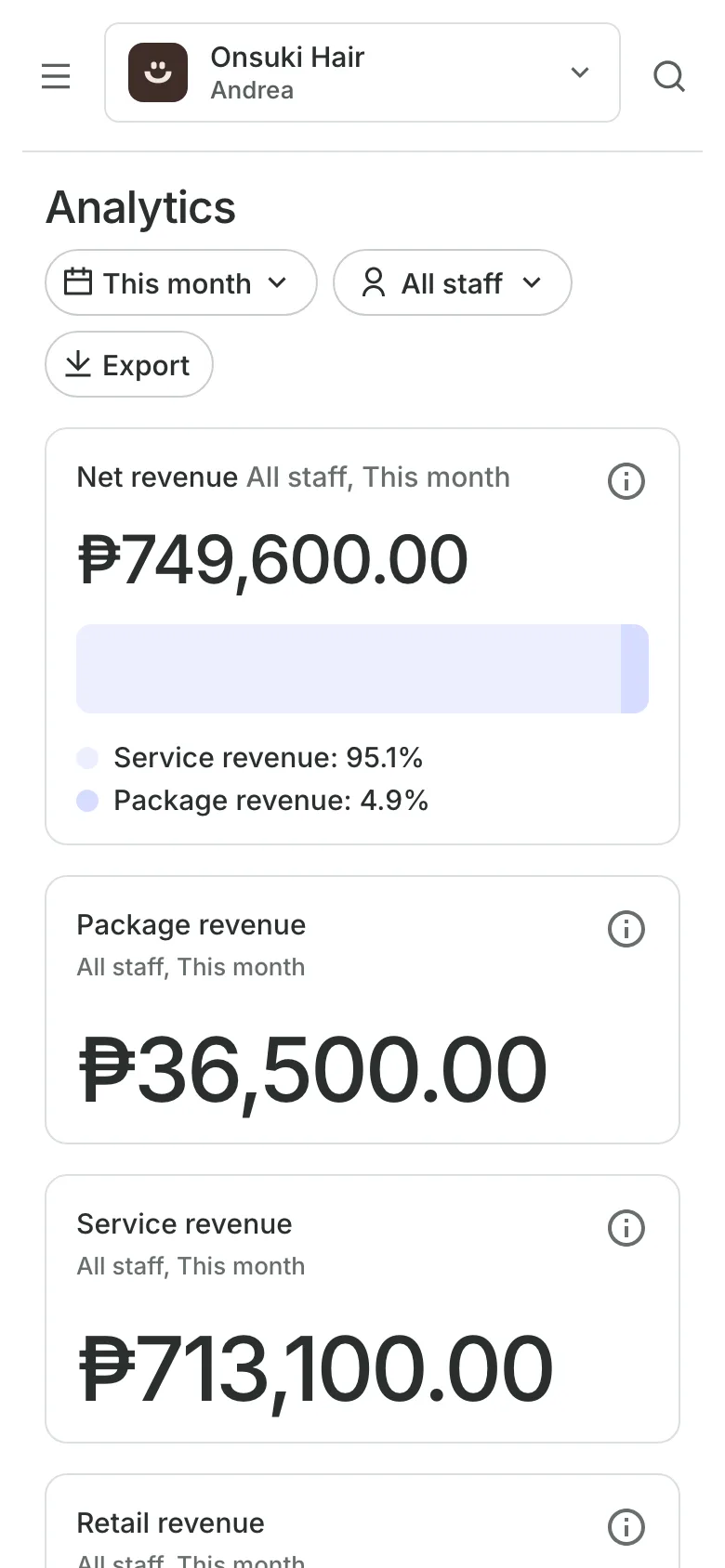Click the Retail revenue card title
This screenshot has width=725, height=1568.
pos(170,1523)
